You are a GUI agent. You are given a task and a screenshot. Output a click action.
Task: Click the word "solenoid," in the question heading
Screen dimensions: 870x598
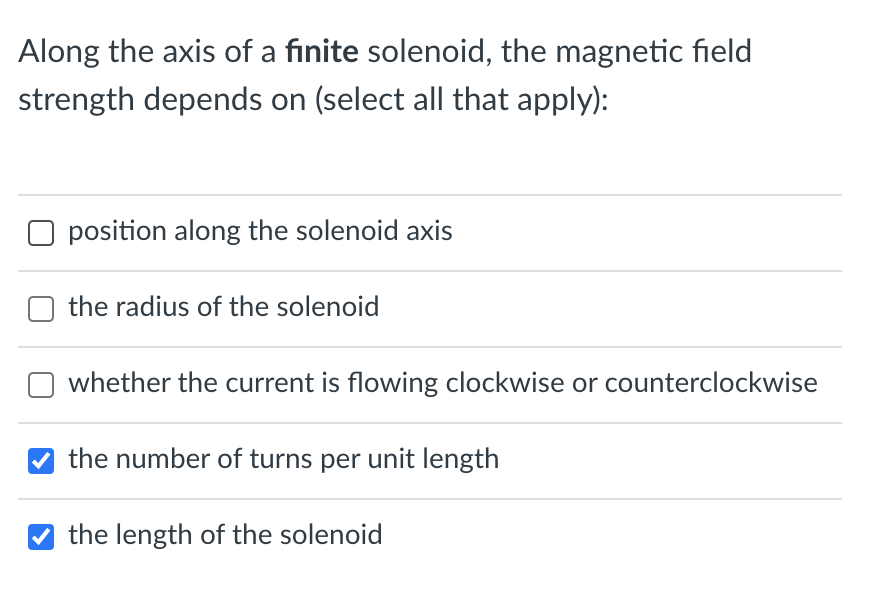tap(430, 52)
